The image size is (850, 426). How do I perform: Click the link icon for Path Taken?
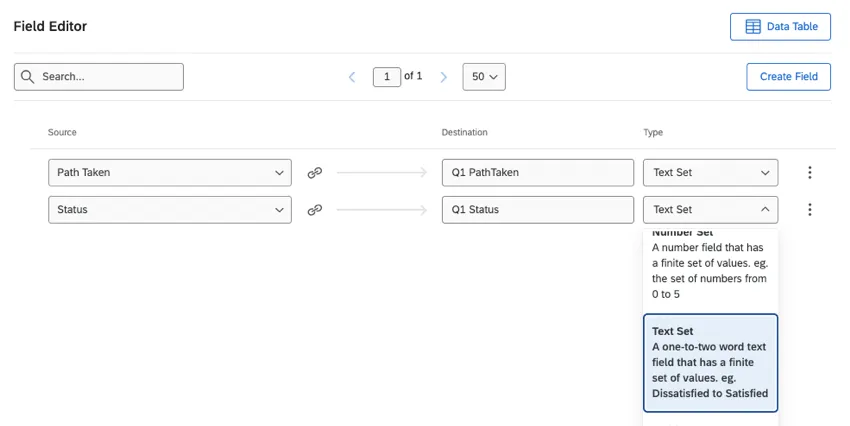314,173
